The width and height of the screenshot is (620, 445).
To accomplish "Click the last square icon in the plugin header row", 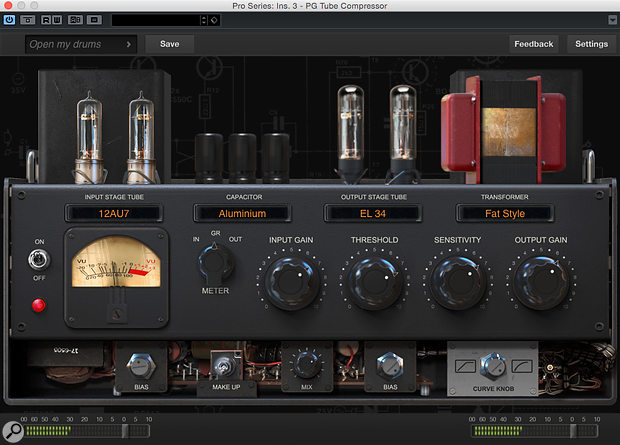I will pos(94,20).
